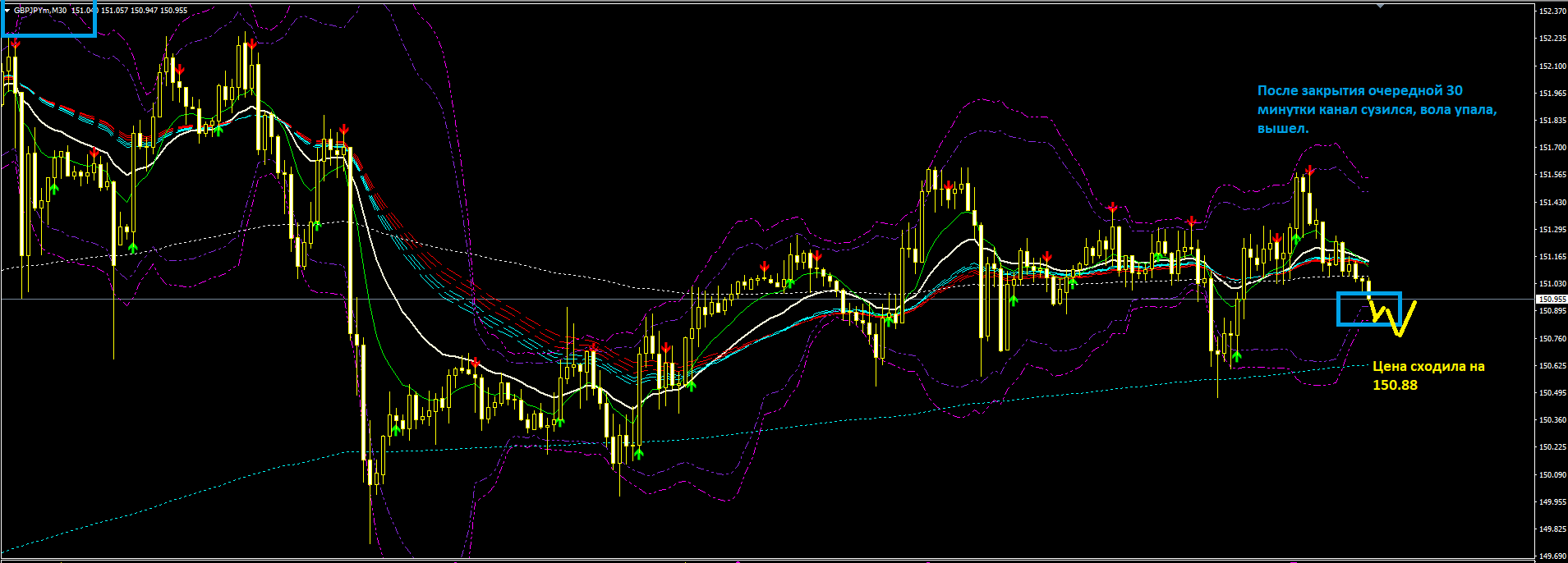The width and height of the screenshot is (1568, 563).
Task: Click the 151.430 price scale label
Action: (x=1552, y=202)
